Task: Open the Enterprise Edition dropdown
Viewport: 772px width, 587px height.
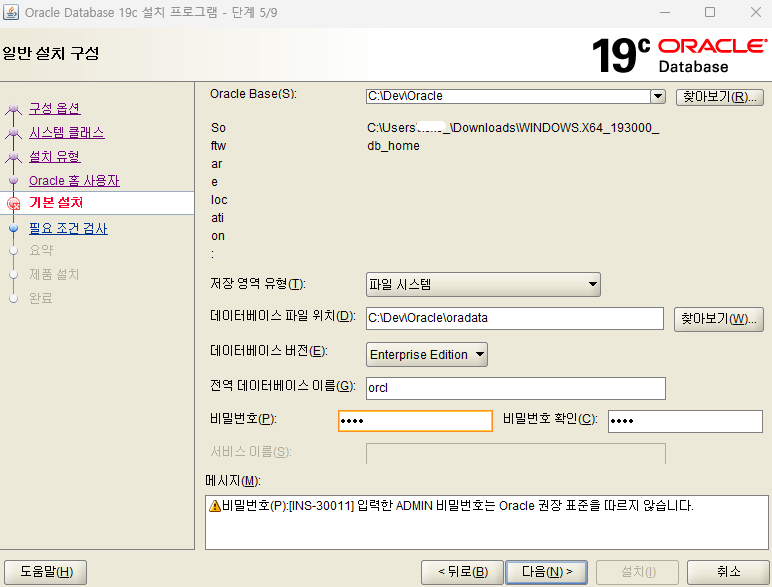Action: click(x=427, y=355)
